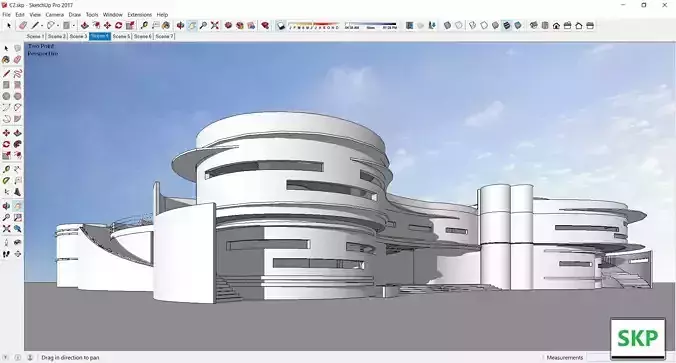This screenshot has width=676, height=363.
Task: Open the Draw menu
Action: coord(75,15)
